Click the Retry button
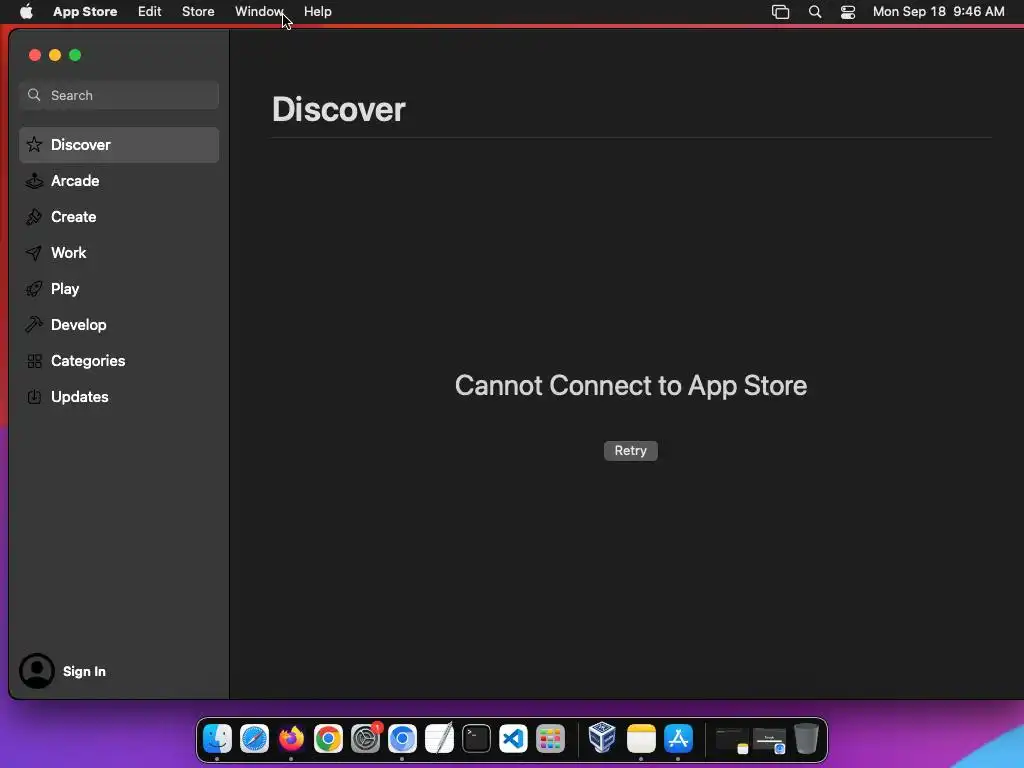 630,451
